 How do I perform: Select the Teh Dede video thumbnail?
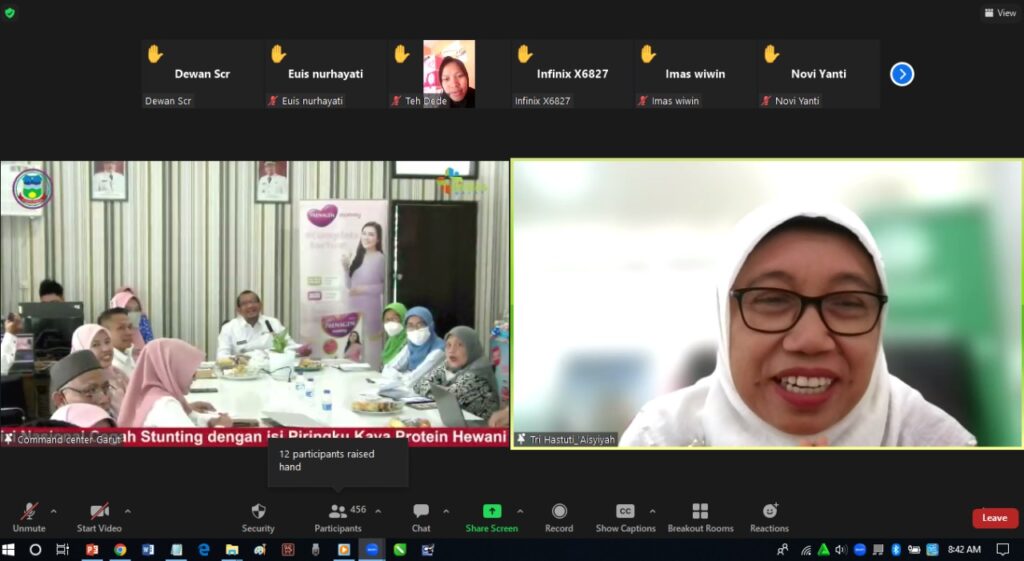pyautogui.click(x=449, y=74)
